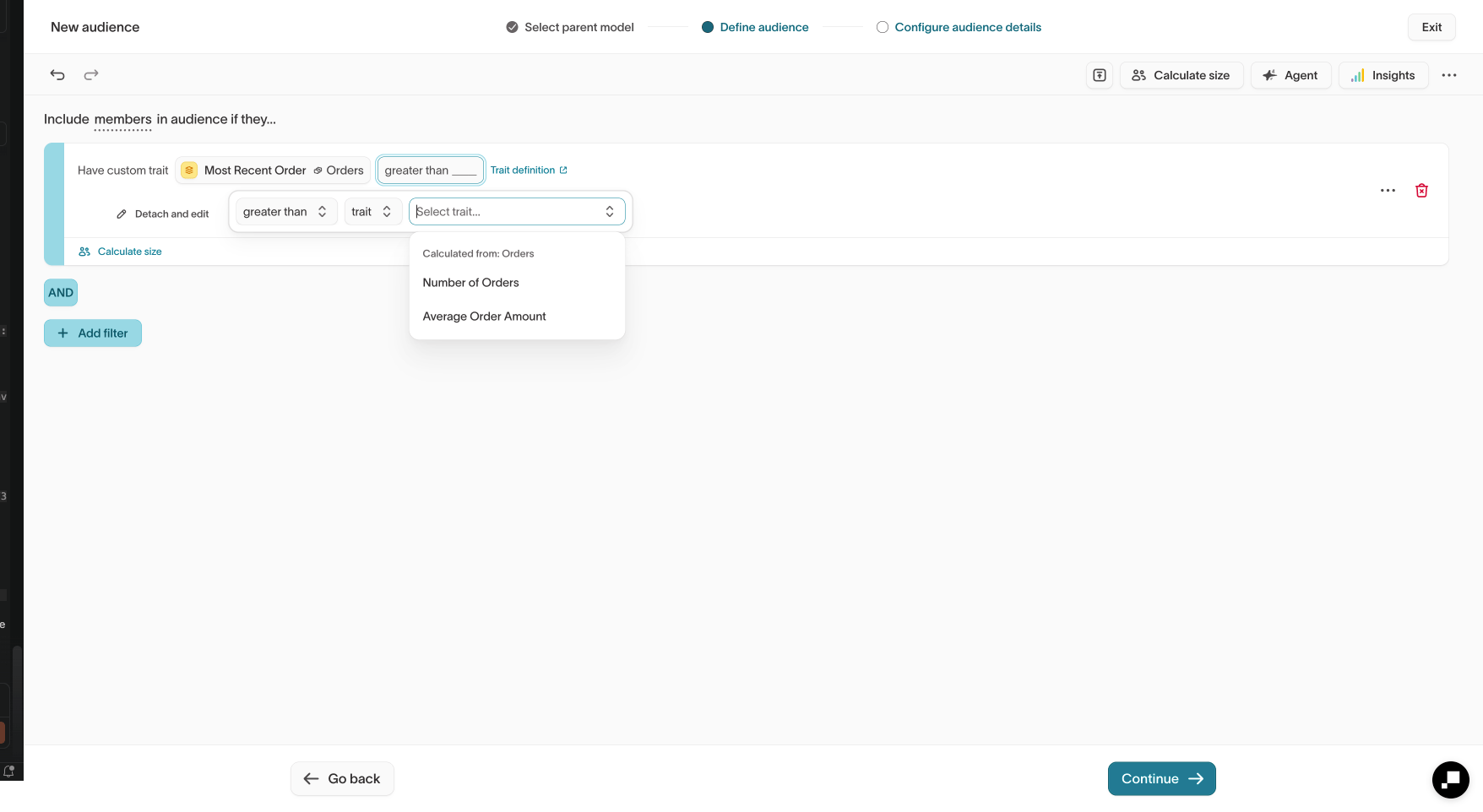Open the Agent assistant button

click(1290, 75)
